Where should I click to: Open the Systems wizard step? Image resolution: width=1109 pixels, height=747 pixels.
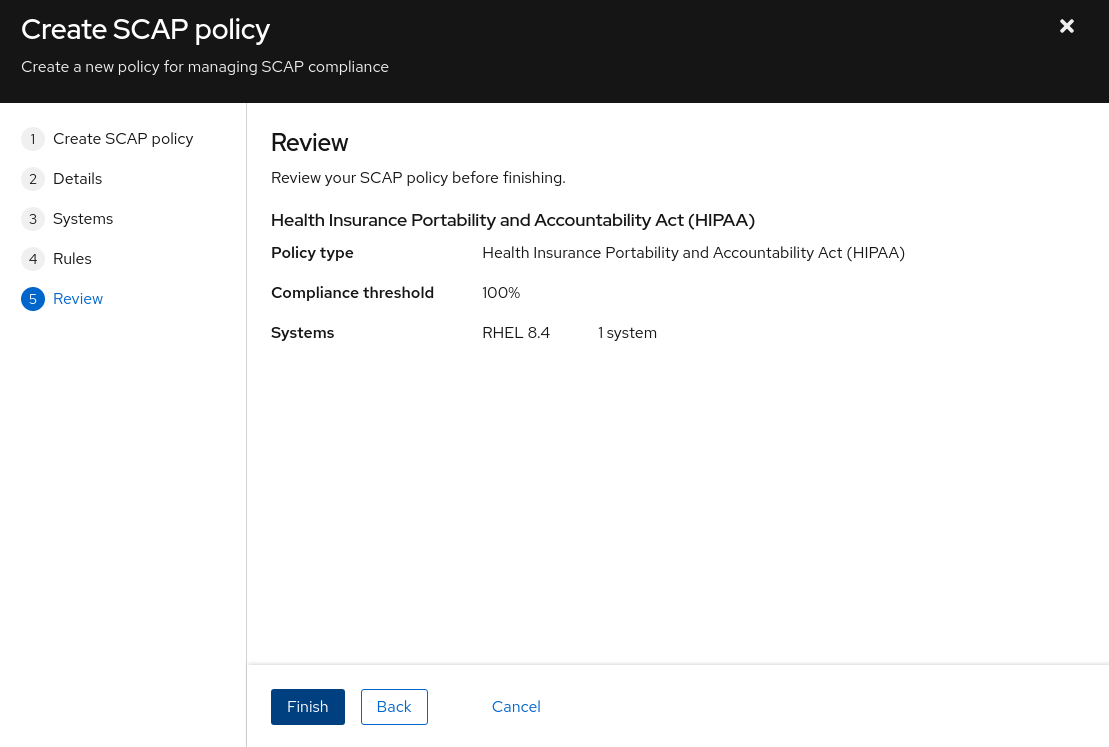[x=83, y=219]
